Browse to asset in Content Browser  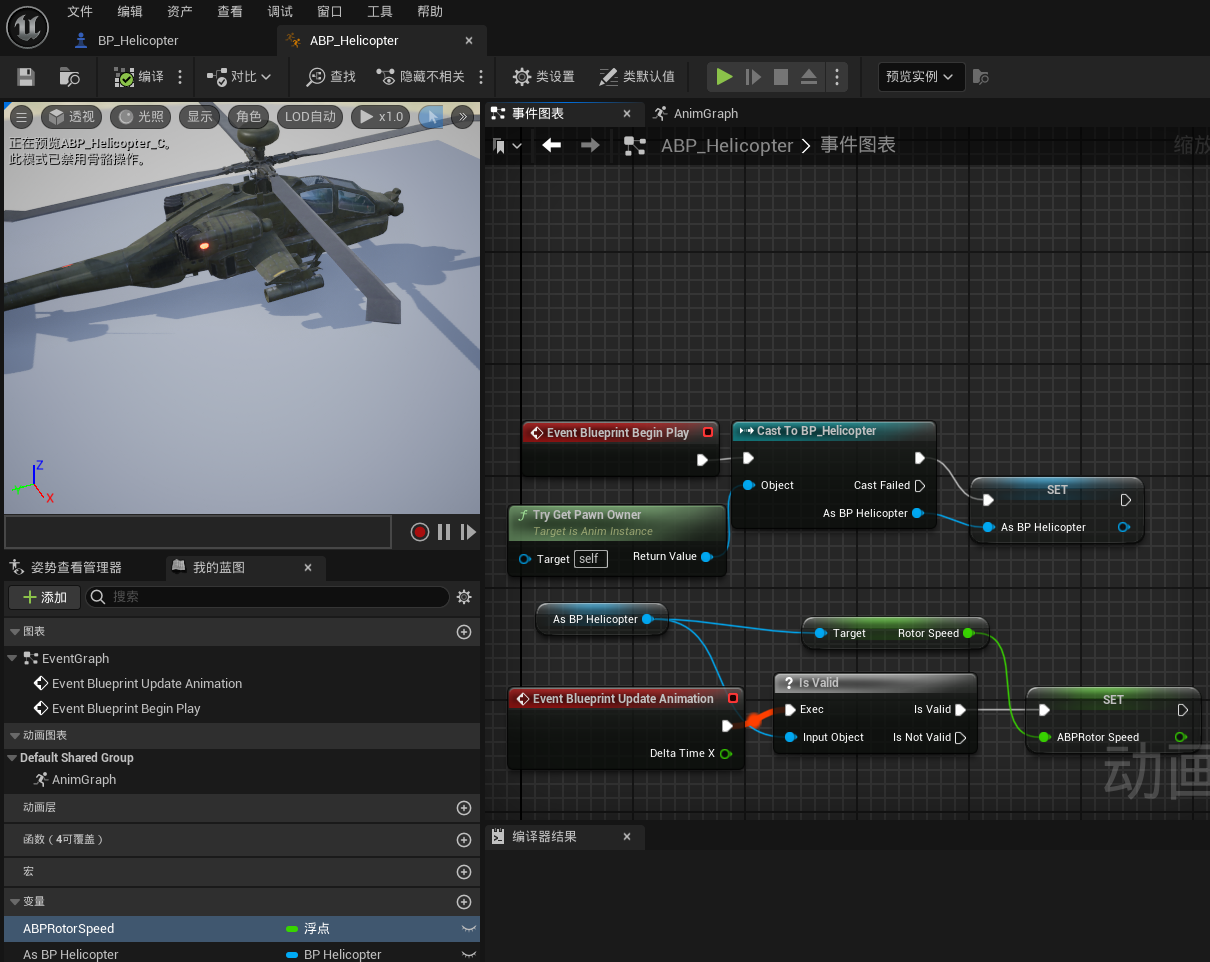pos(69,77)
